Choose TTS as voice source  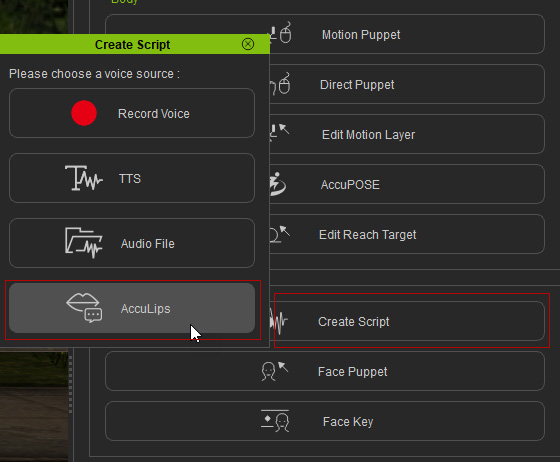[x=132, y=178]
